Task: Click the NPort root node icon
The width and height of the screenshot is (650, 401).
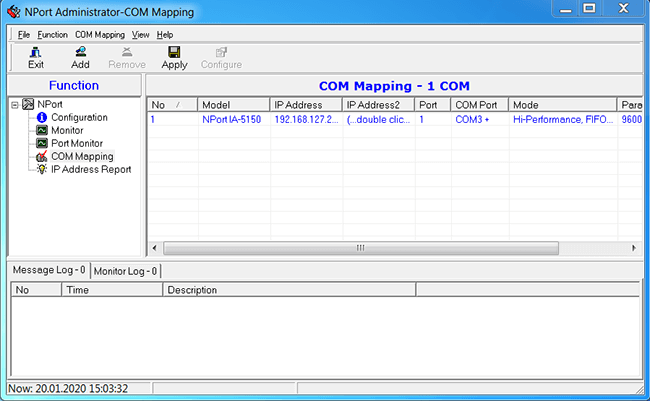Action: [28, 104]
